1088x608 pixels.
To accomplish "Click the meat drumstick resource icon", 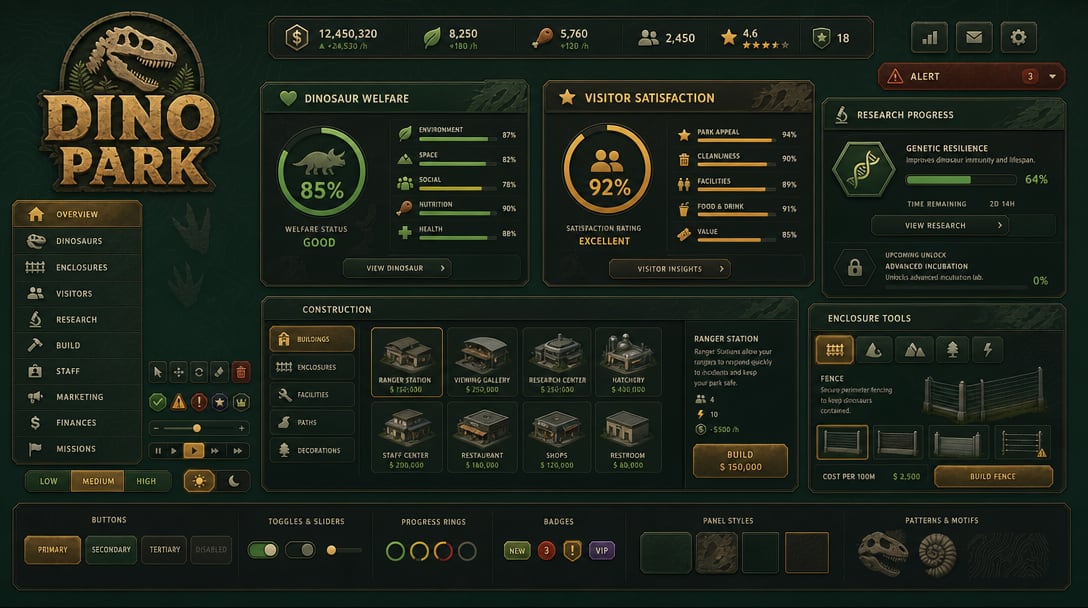I will click(x=542, y=37).
